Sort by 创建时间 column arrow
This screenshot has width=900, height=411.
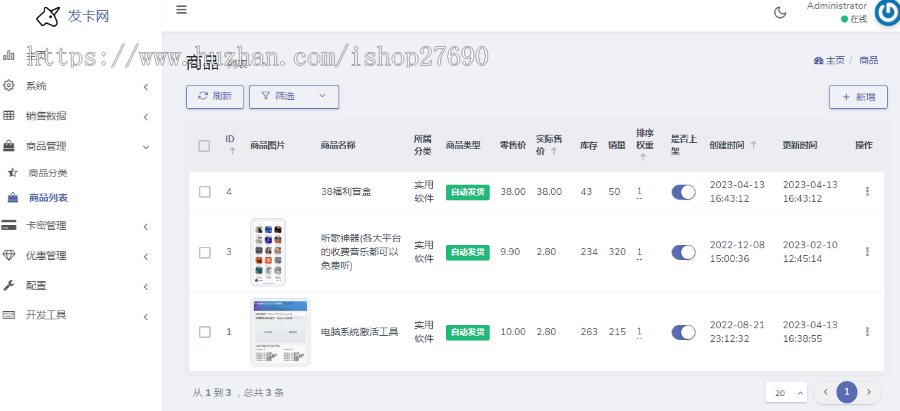point(753,145)
